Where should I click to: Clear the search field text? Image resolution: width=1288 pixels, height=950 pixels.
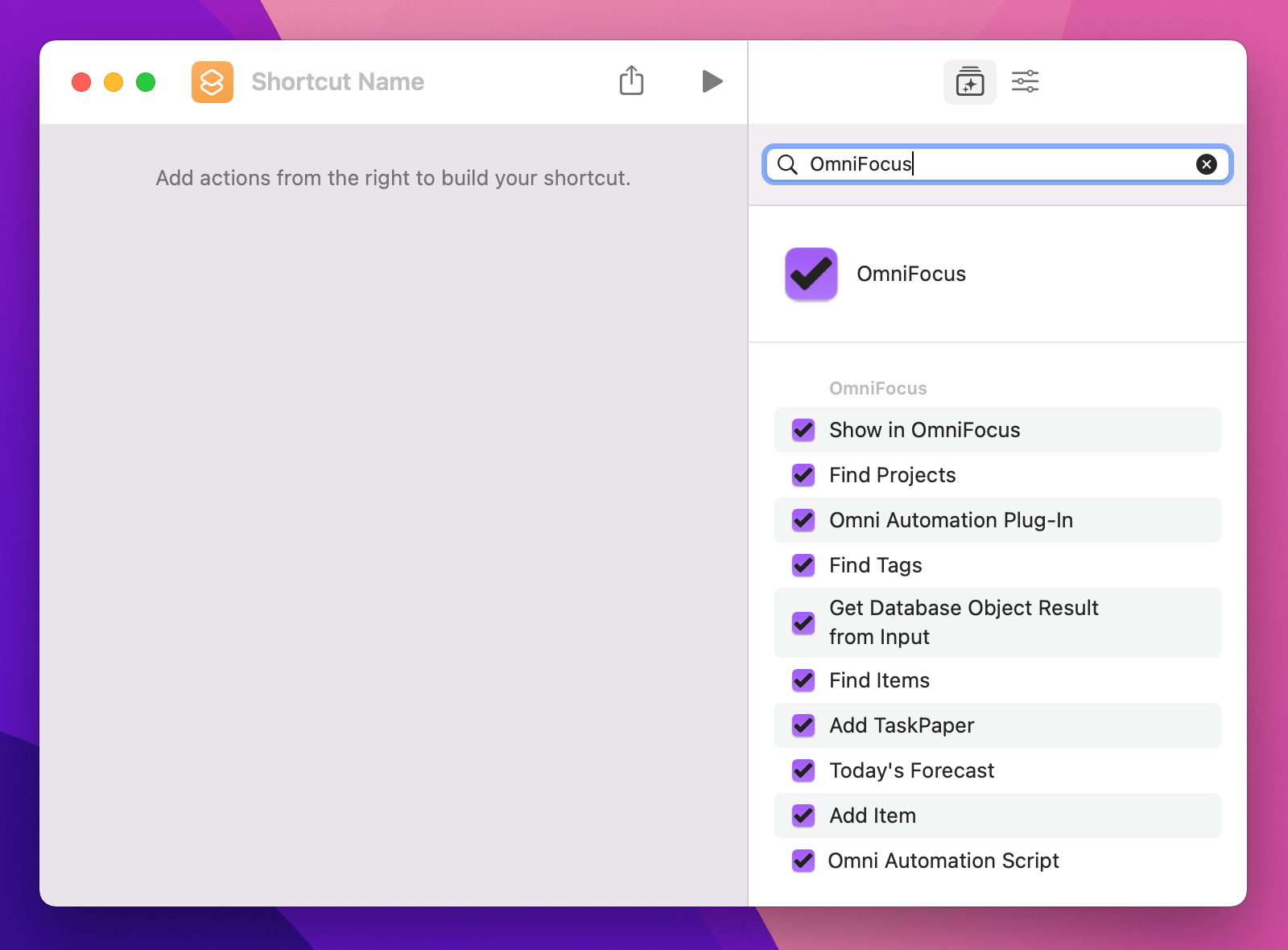[x=1207, y=164]
